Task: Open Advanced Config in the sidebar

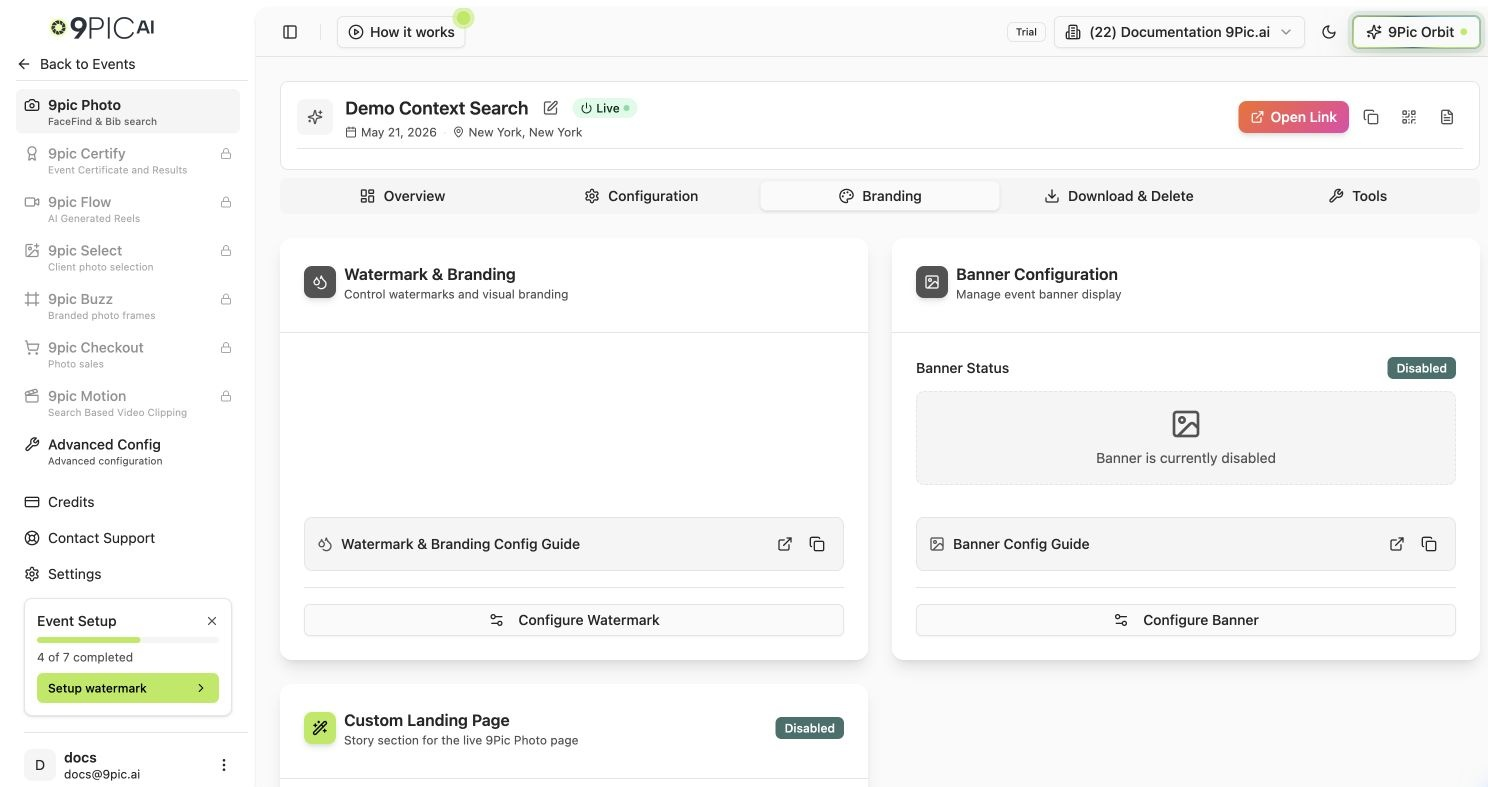Action: point(128,451)
